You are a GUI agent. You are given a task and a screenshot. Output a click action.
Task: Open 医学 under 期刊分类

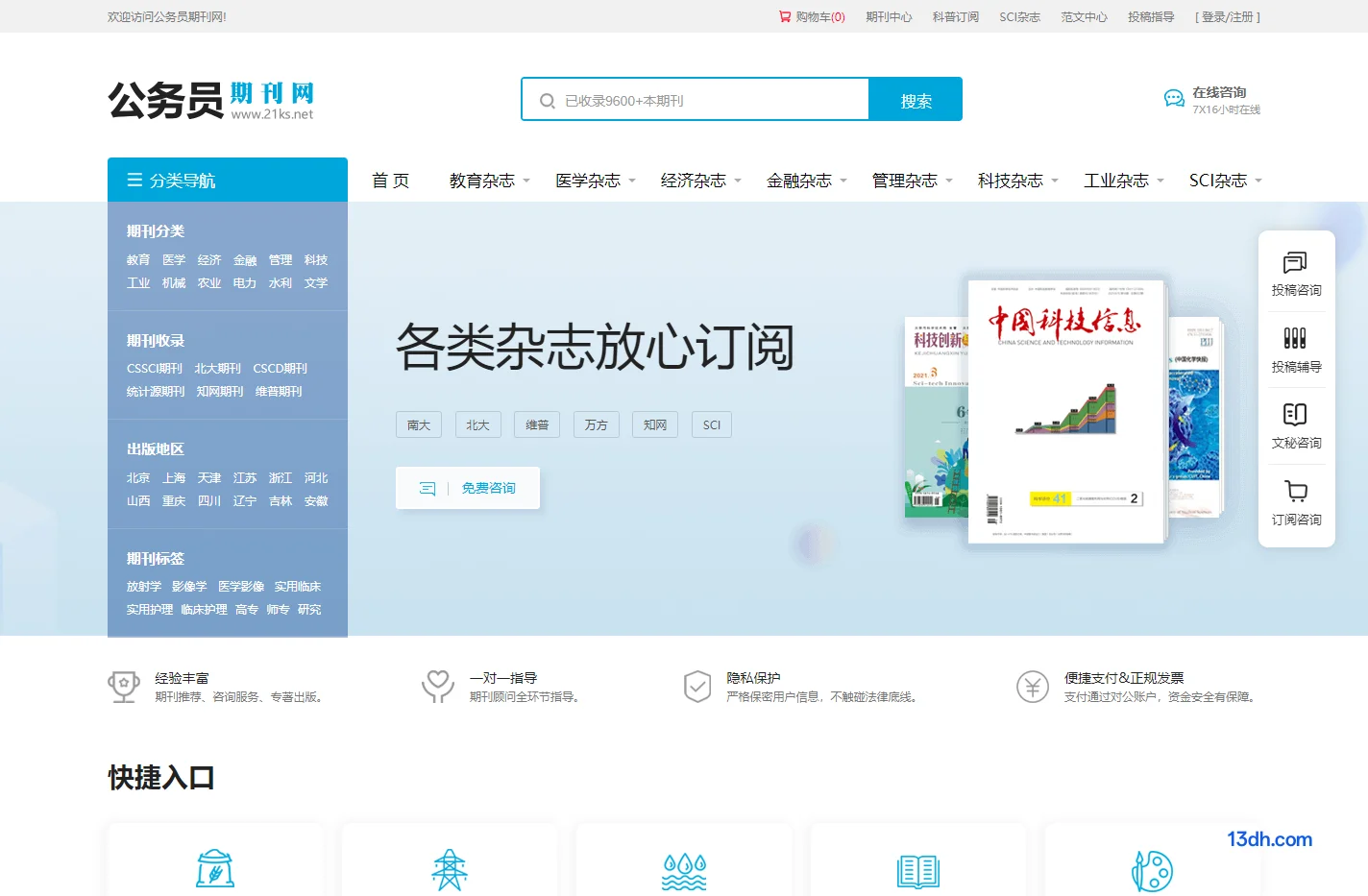click(174, 260)
